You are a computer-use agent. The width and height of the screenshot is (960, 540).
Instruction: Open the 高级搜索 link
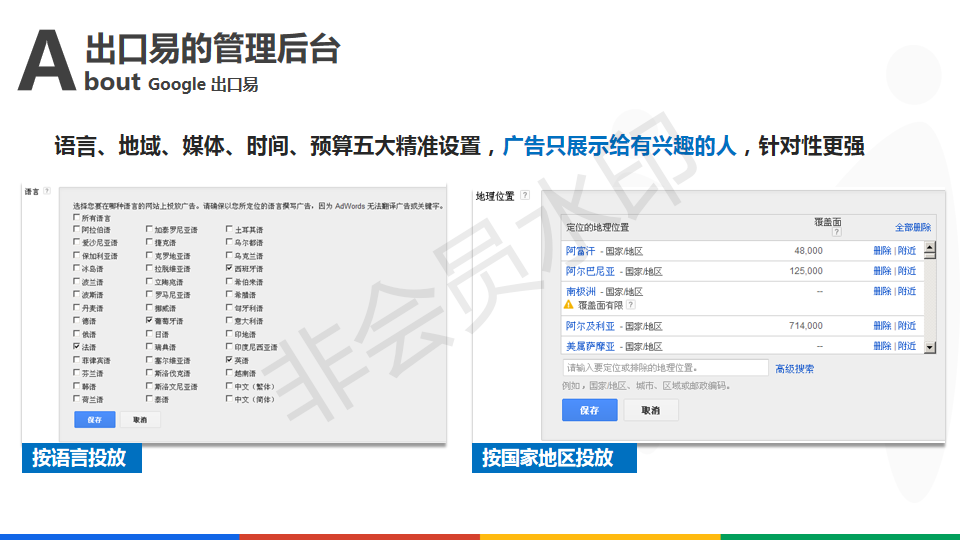(x=794, y=369)
